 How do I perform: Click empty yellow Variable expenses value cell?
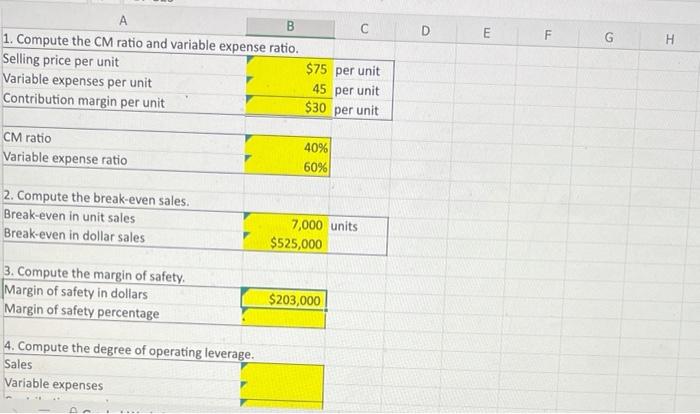(282, 390)
